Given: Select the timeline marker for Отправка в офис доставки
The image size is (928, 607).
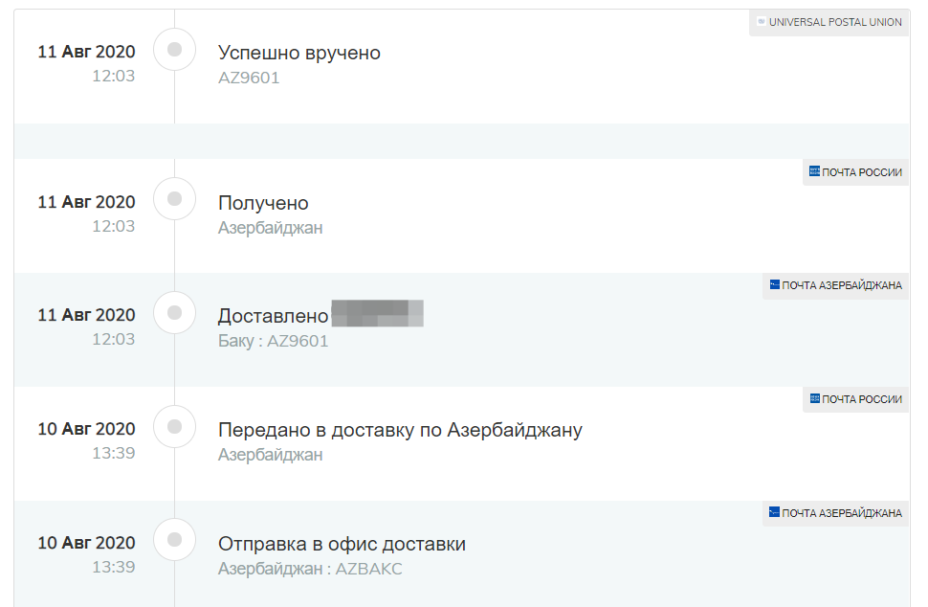Looking at the screenshot, I should (175, 540).
